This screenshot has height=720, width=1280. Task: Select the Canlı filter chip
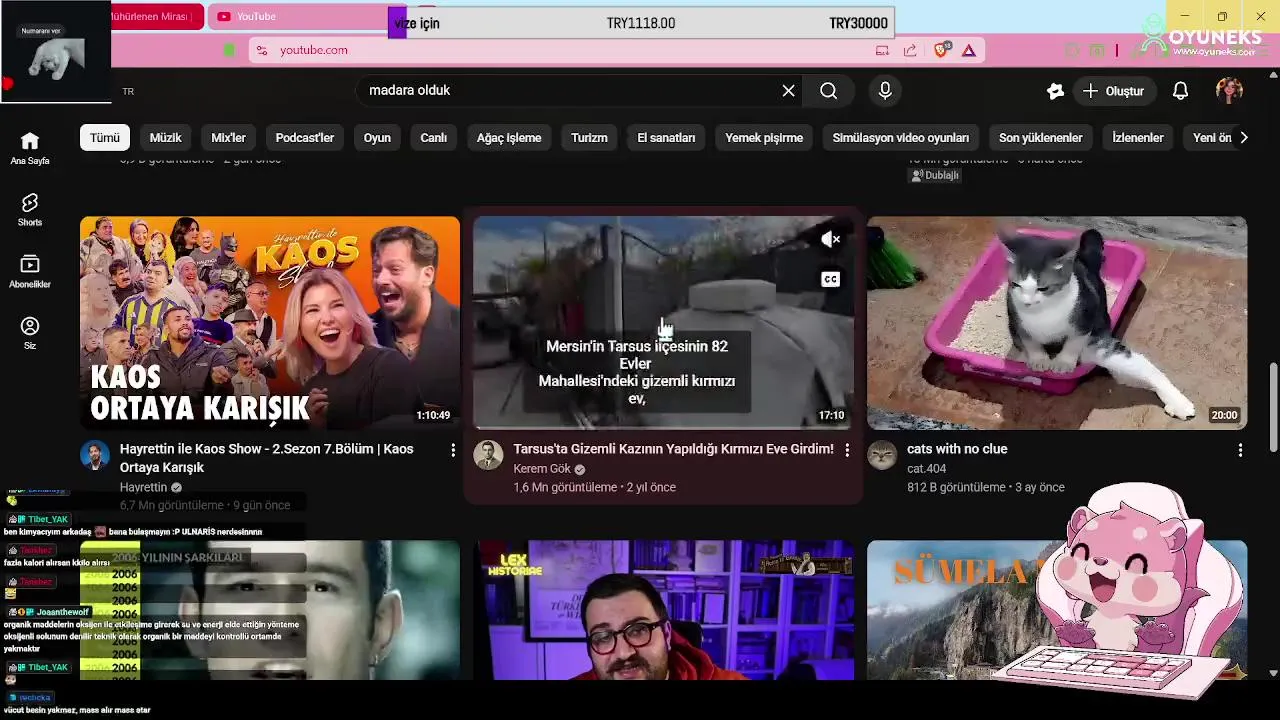coord(433,138)
